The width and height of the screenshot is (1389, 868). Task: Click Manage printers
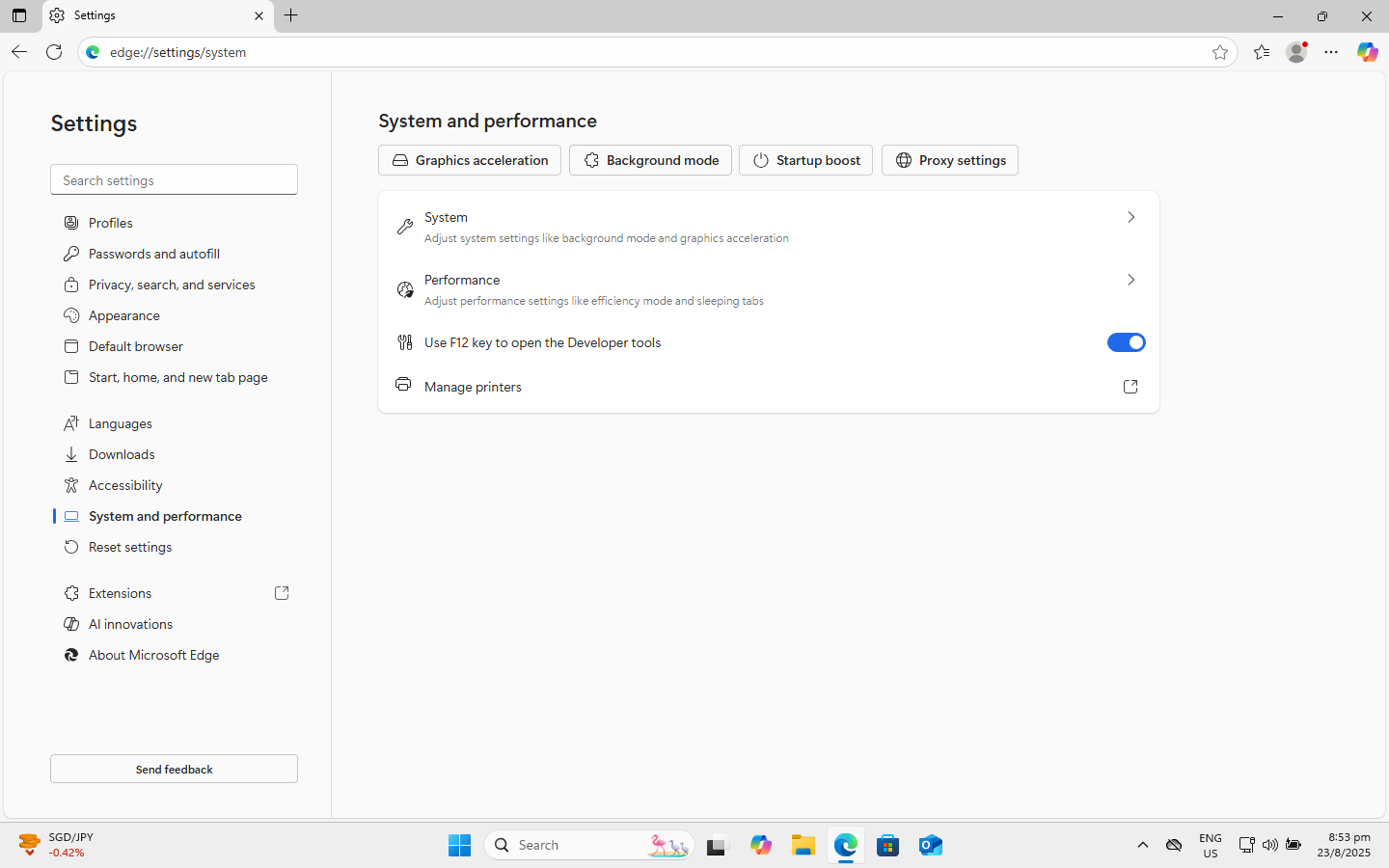pyautogui.click(x=769, y=387)
